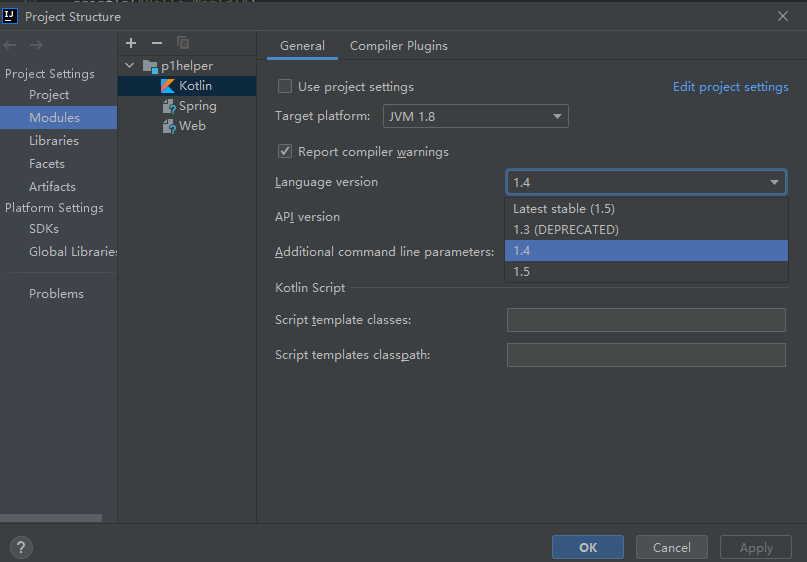807x562 pixels.
Task: Click the Language version label
Action: click(x=326, y=182)
